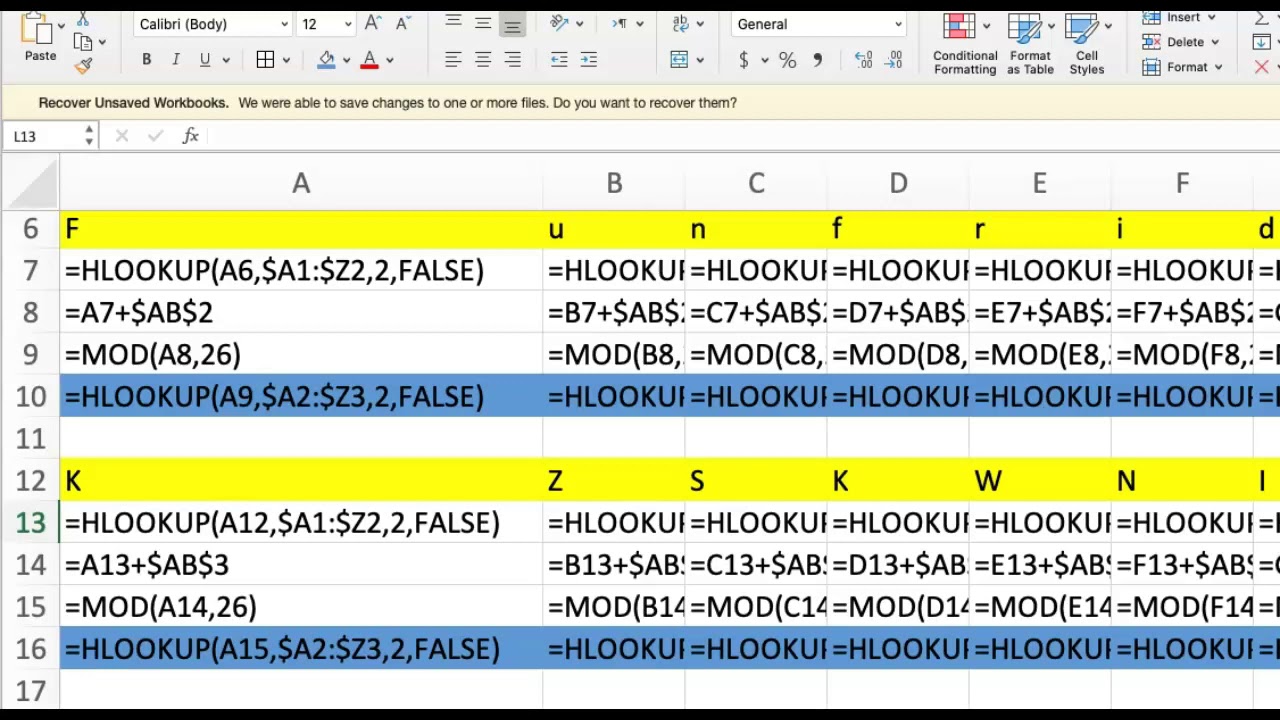Click name box stepper arrows
This screenshot has height=720, width=1280.
coord(89,136)
